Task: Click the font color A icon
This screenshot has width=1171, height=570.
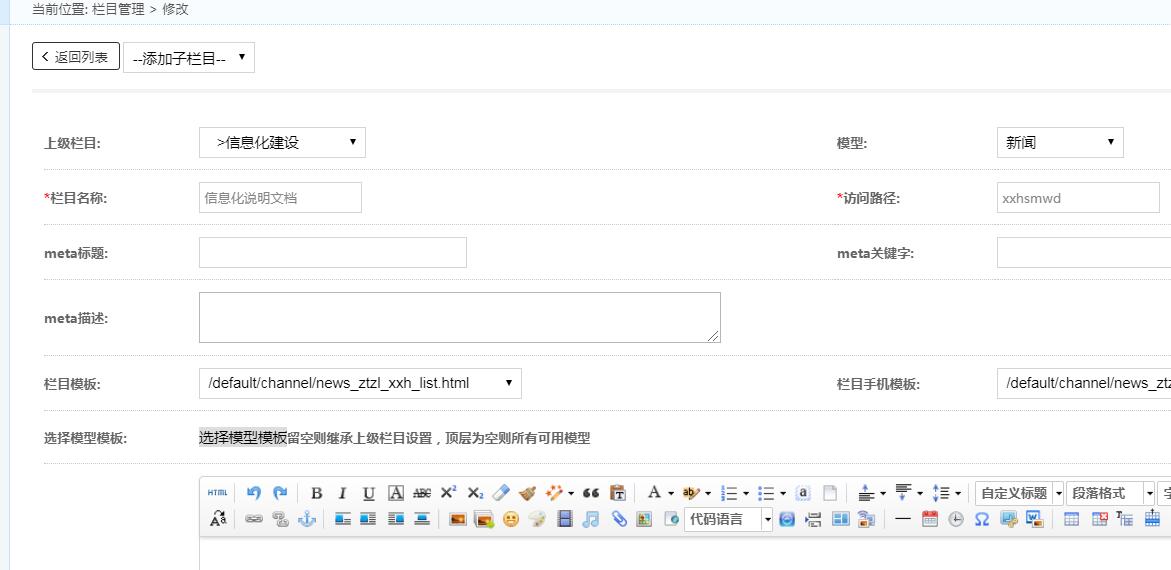Action: tap(654, 493)
